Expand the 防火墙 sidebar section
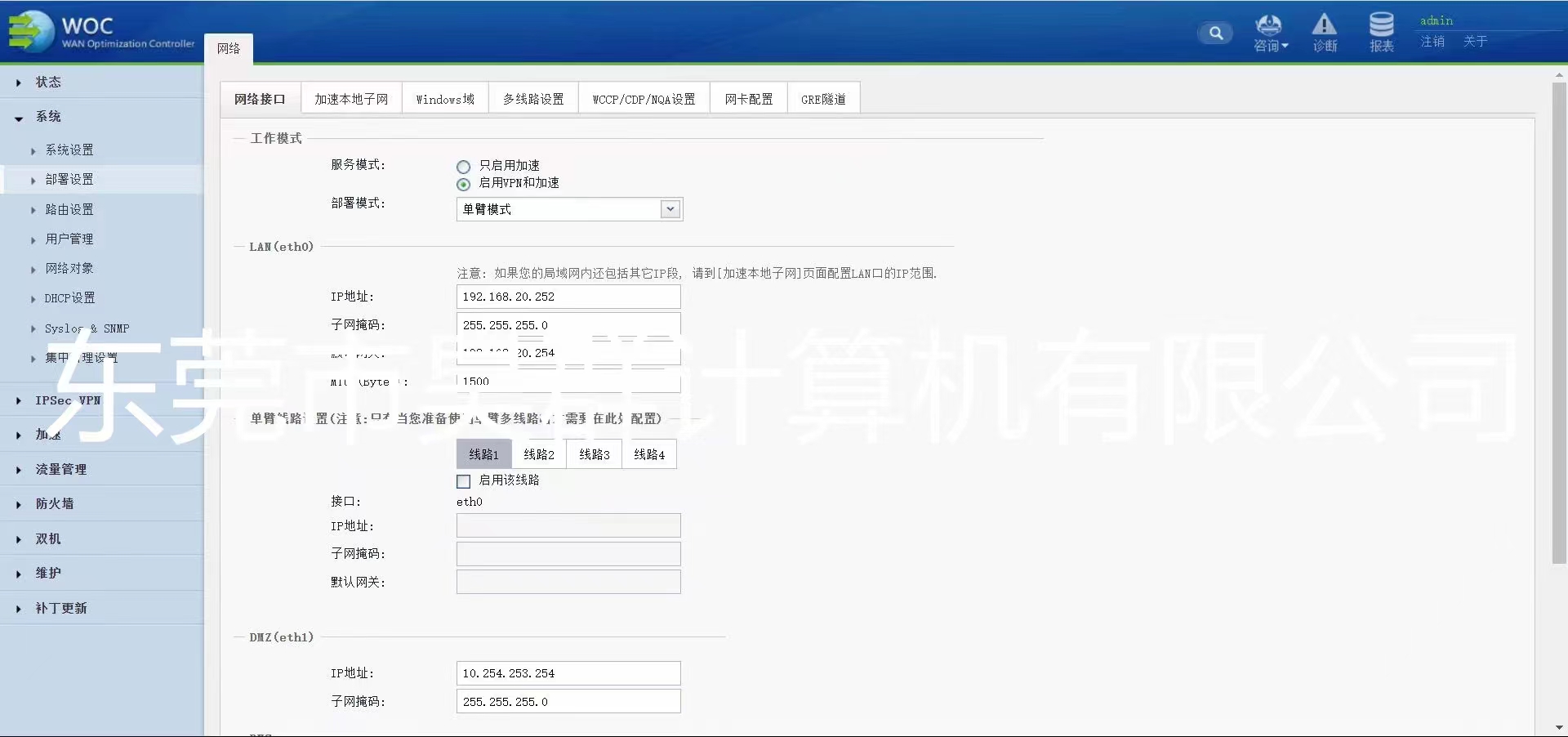The width and height of the screenshot is (1568, 737). coord(54,504)
